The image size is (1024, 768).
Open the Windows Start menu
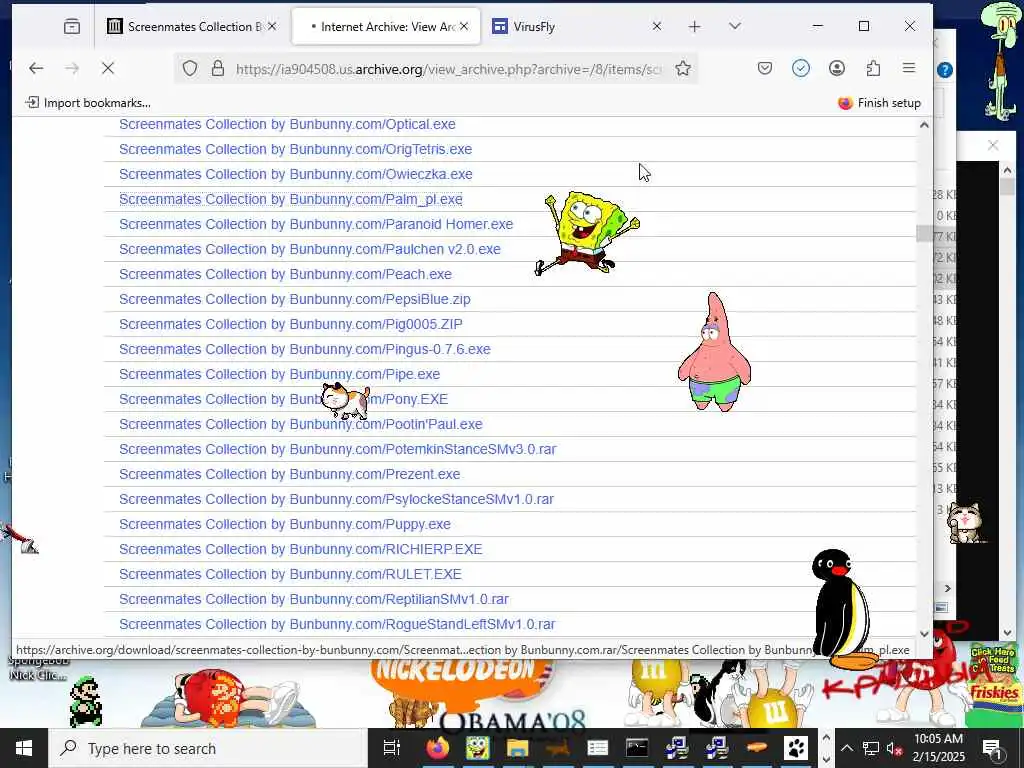24,748
